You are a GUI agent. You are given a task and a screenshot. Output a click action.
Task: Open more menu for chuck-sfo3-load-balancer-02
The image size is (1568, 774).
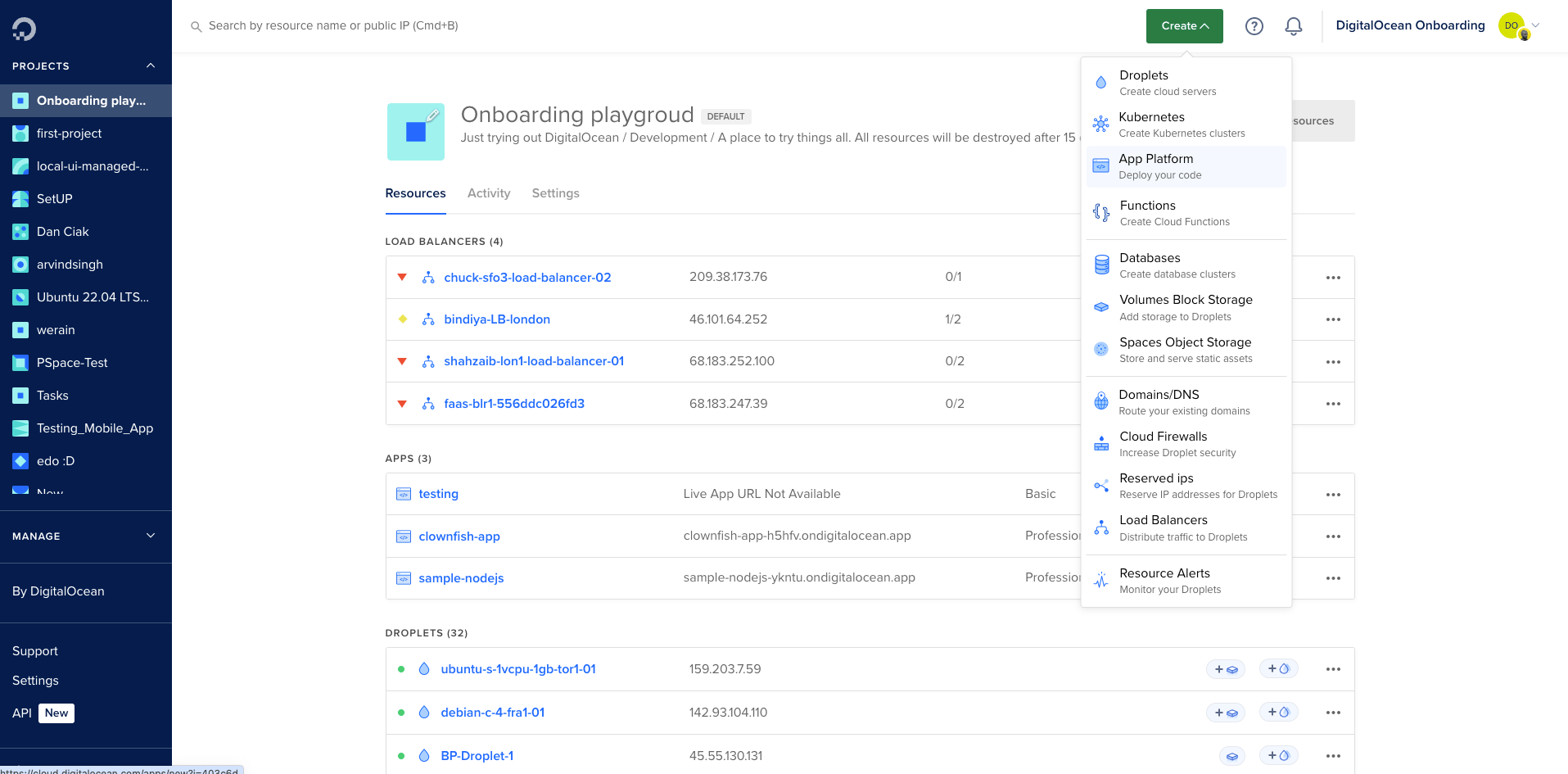(1333, 278)
